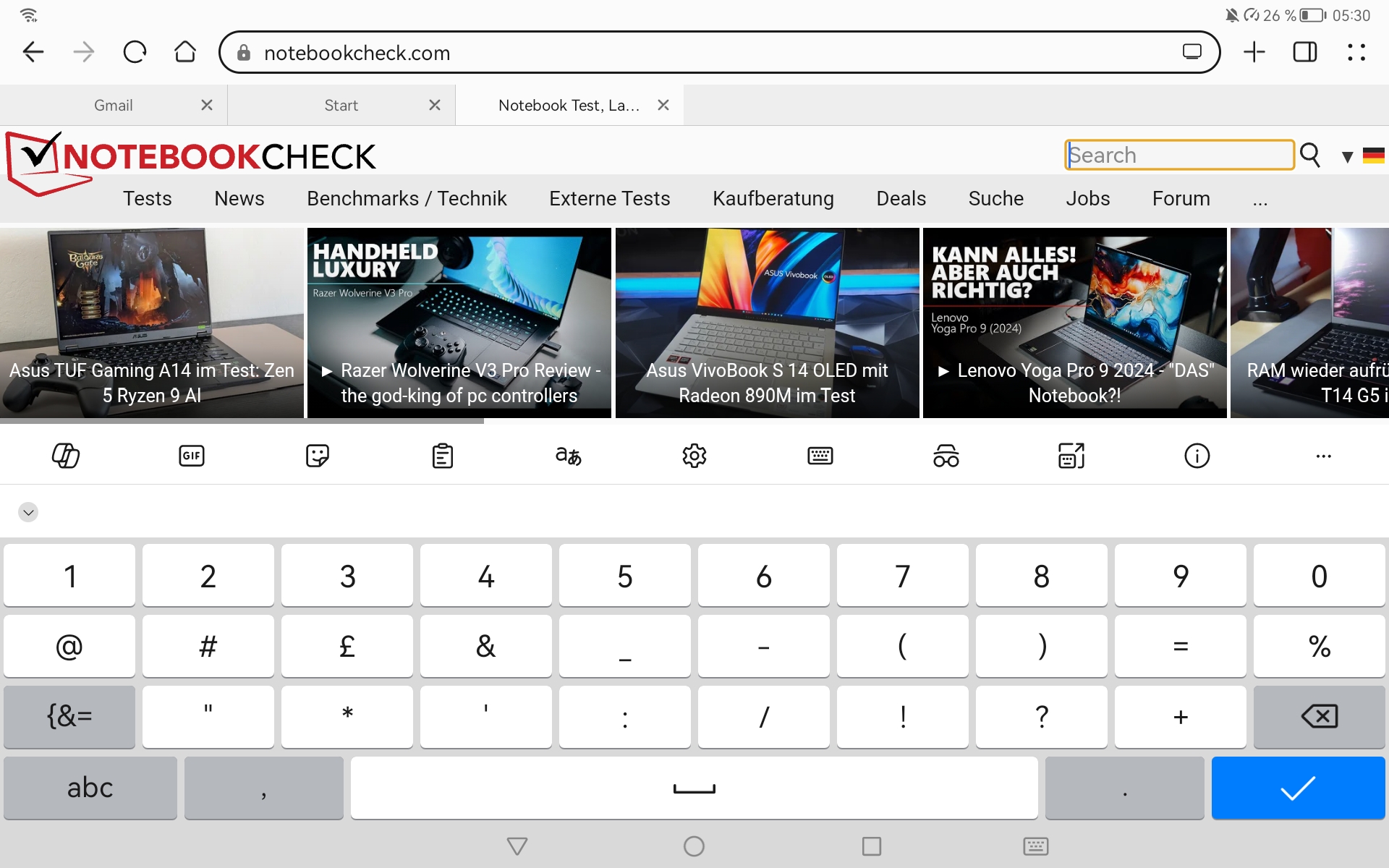Confirm with the blue checkmark key

pos(1298,788)
